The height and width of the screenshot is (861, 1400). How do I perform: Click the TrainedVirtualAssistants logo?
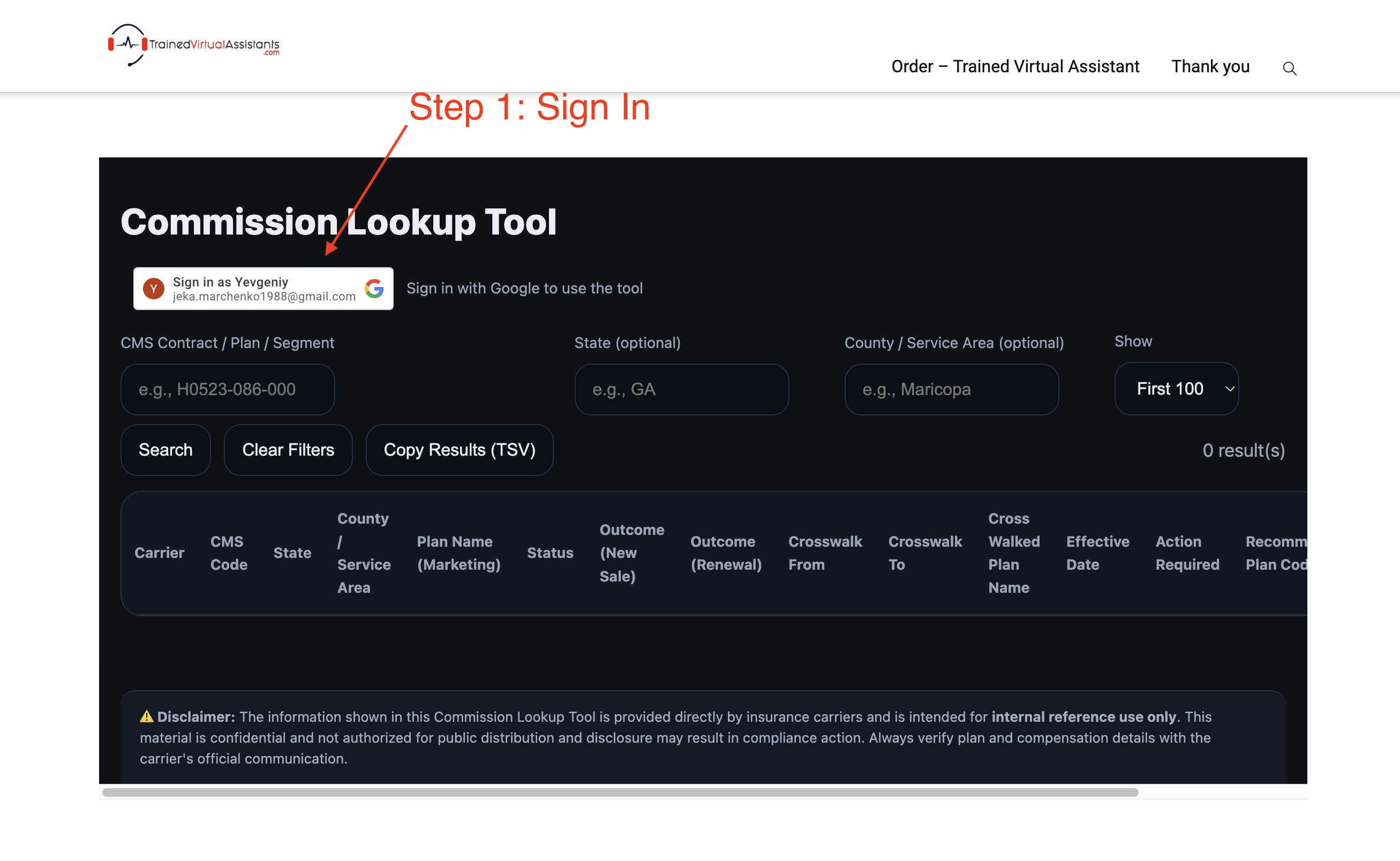(194, 45)
